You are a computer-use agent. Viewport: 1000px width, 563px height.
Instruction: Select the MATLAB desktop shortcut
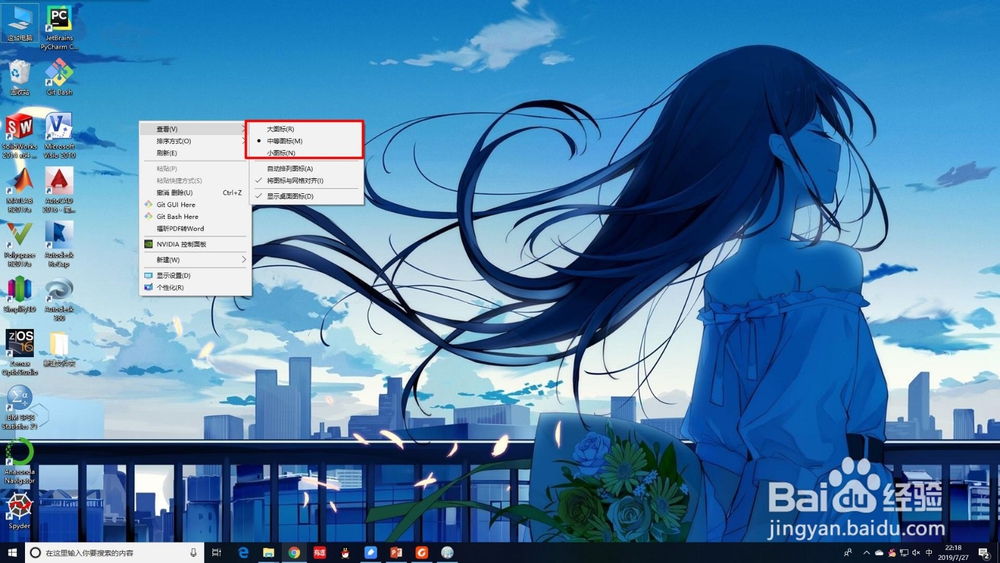click(x=20, y=190)
